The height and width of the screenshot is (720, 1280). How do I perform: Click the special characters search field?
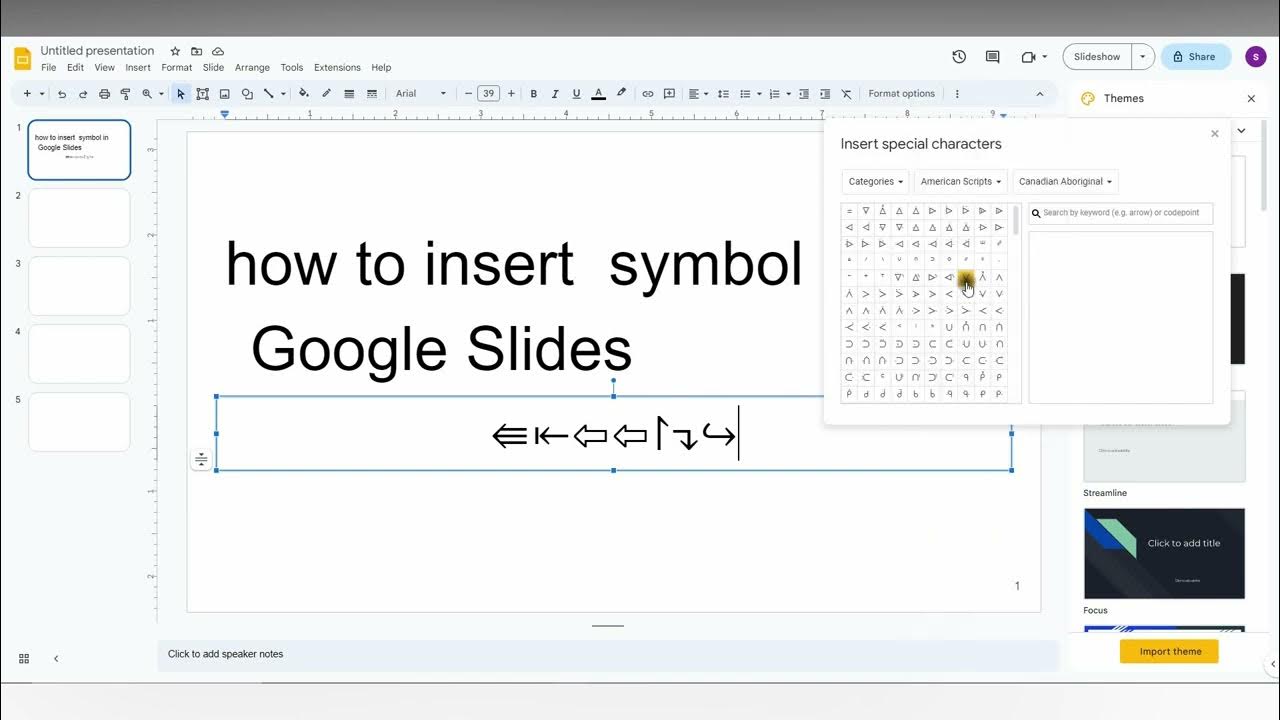(1121, 213)
